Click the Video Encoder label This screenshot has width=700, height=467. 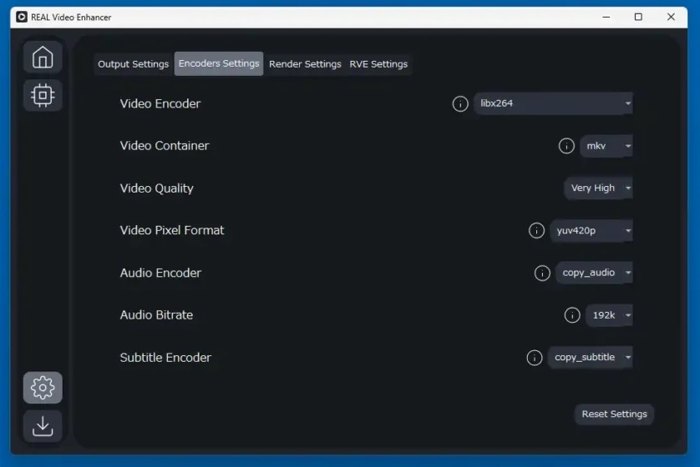(160, 104)
